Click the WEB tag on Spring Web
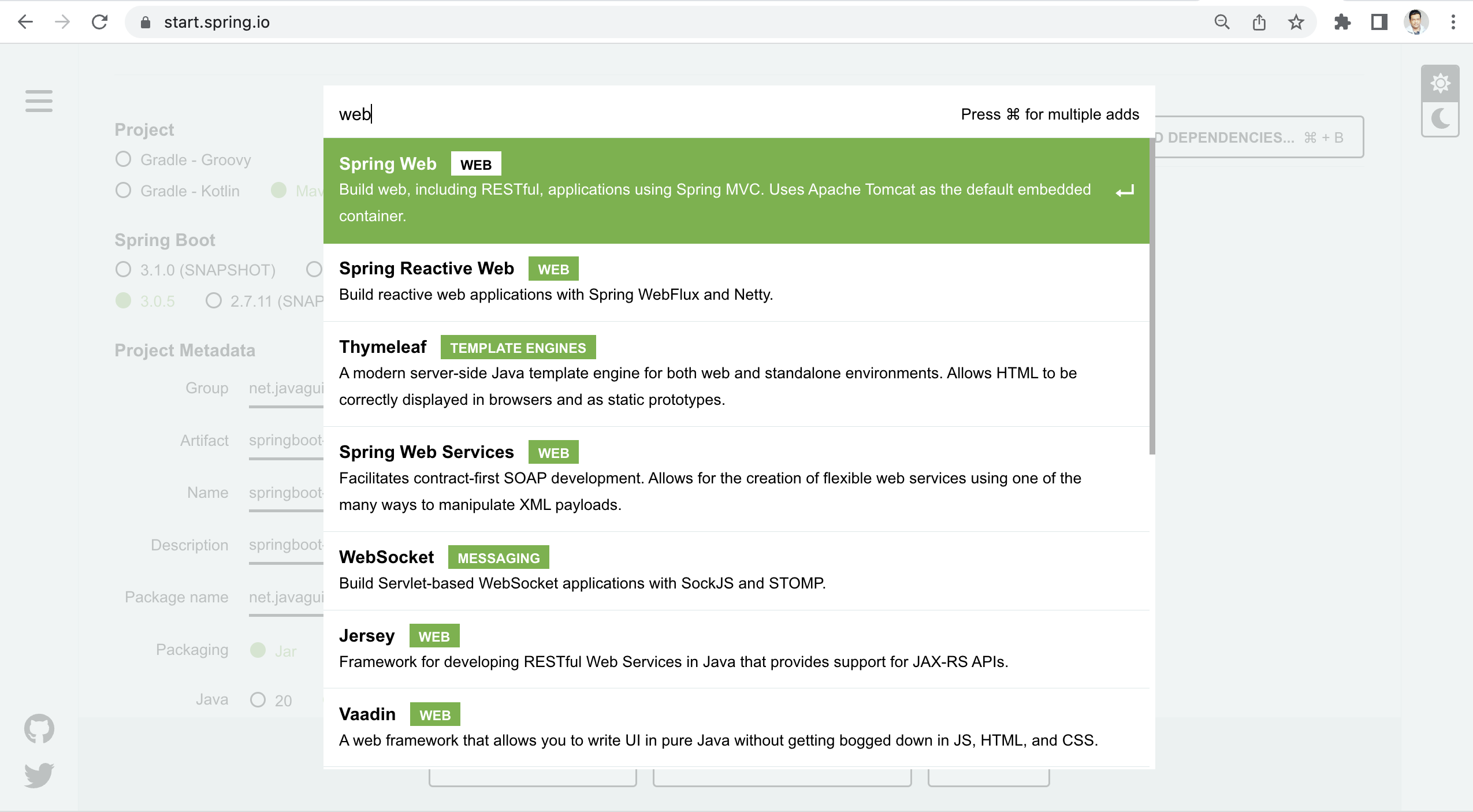This screenshot has height=812, width=1473. (x=476, y=164)
